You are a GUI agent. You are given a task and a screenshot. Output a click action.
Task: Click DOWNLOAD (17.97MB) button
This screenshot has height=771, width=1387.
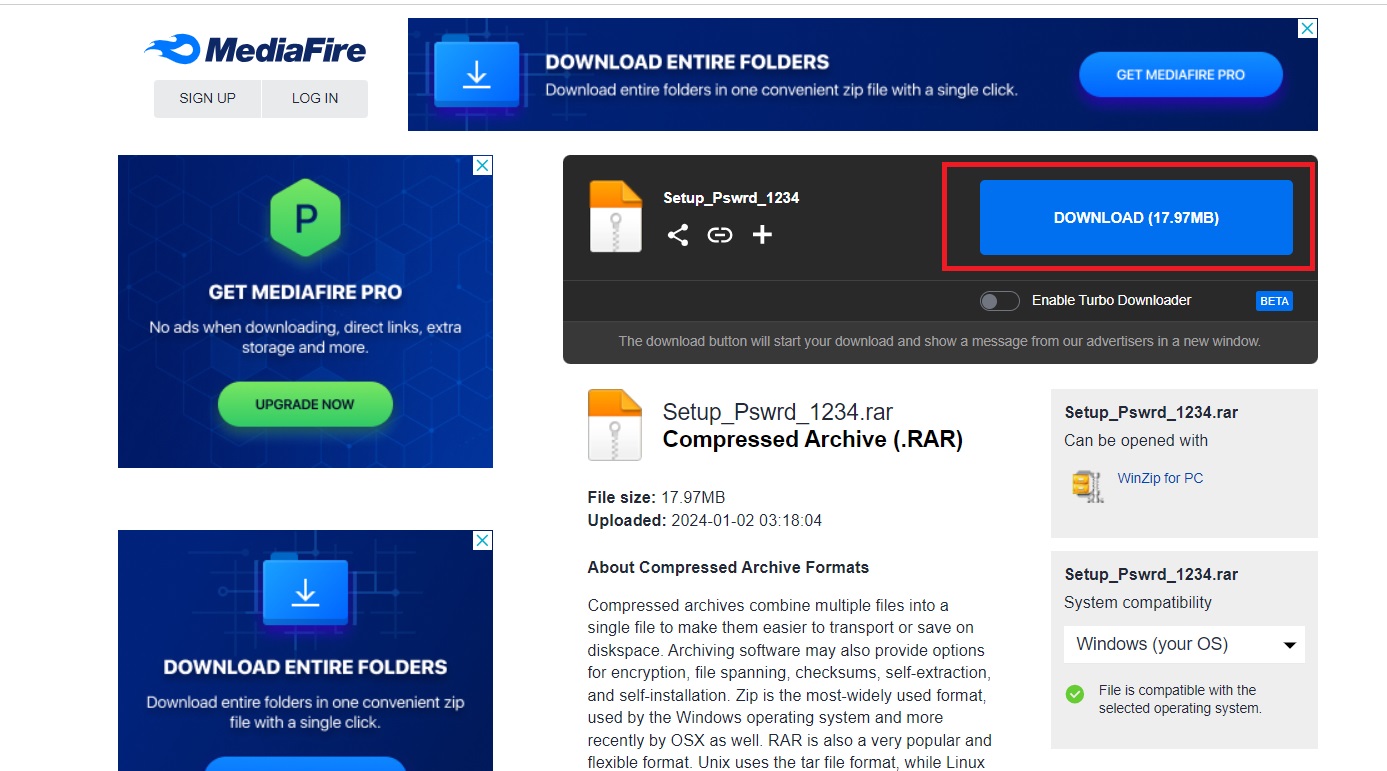click(1136, 217)
